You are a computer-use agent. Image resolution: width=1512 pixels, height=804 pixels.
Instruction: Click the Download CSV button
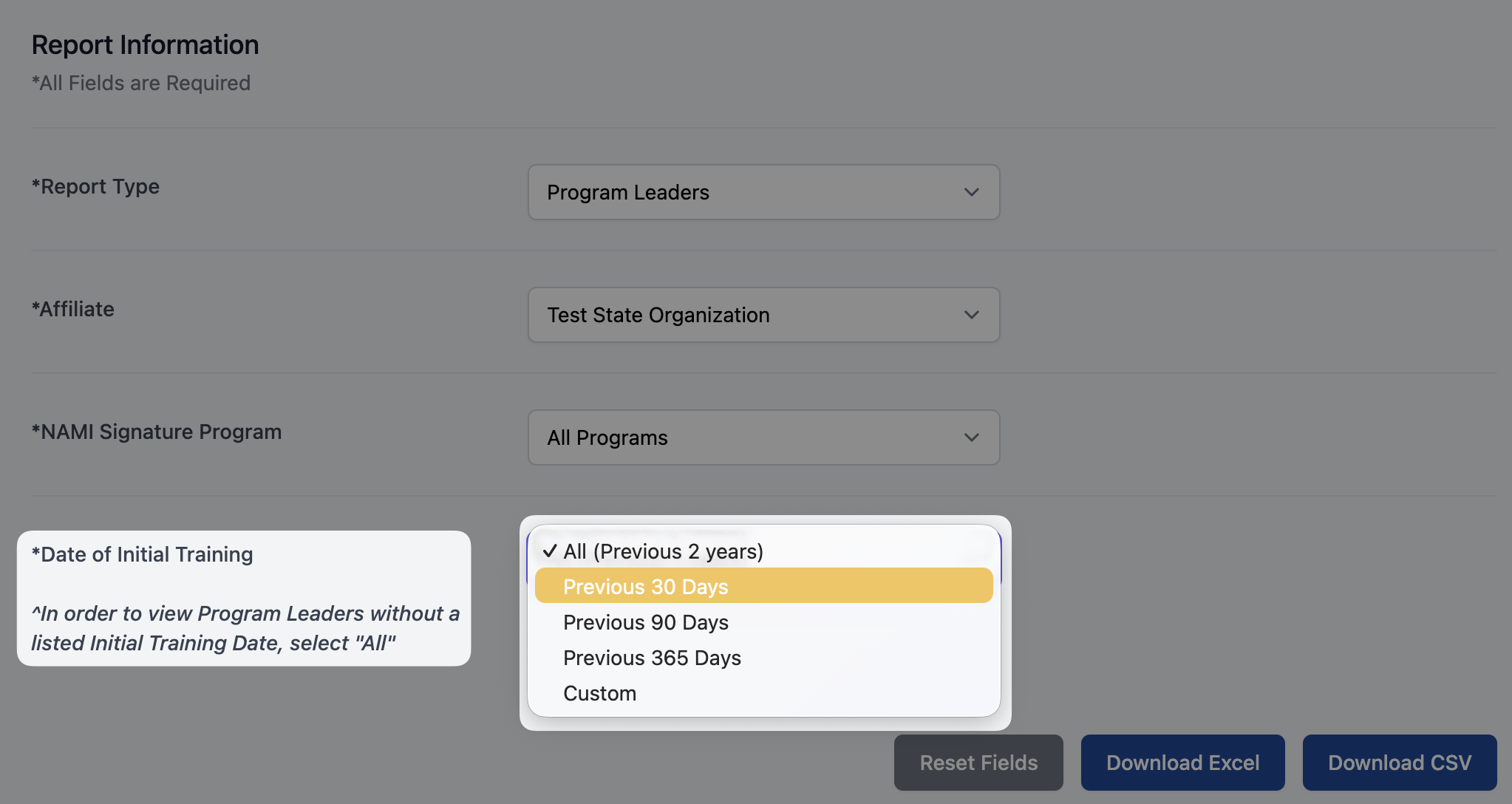(x=1399, y=763)
